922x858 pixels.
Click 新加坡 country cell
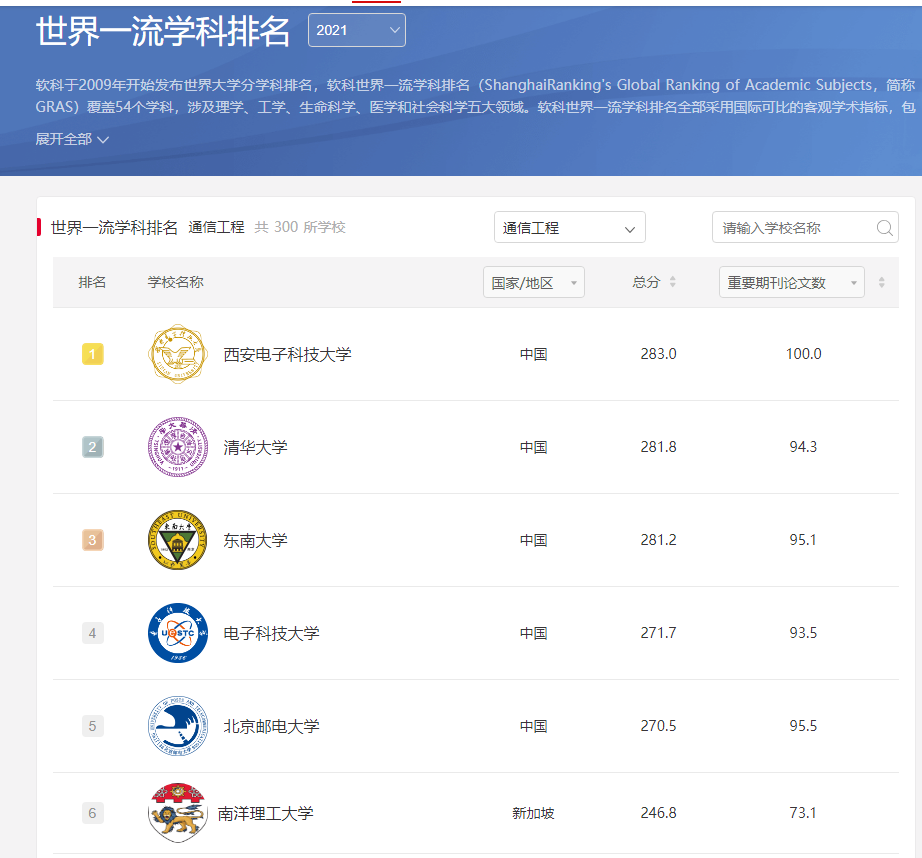click(533, 813)
